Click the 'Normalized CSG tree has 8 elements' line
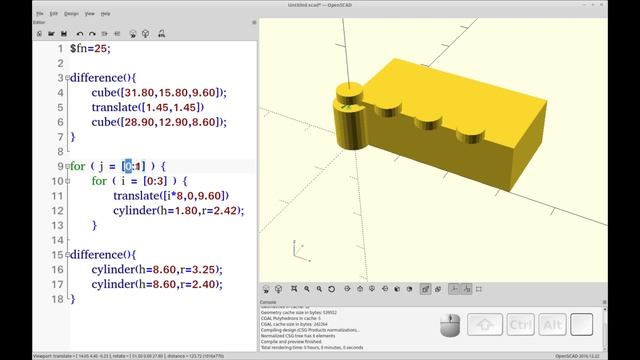 click(298, 336)
